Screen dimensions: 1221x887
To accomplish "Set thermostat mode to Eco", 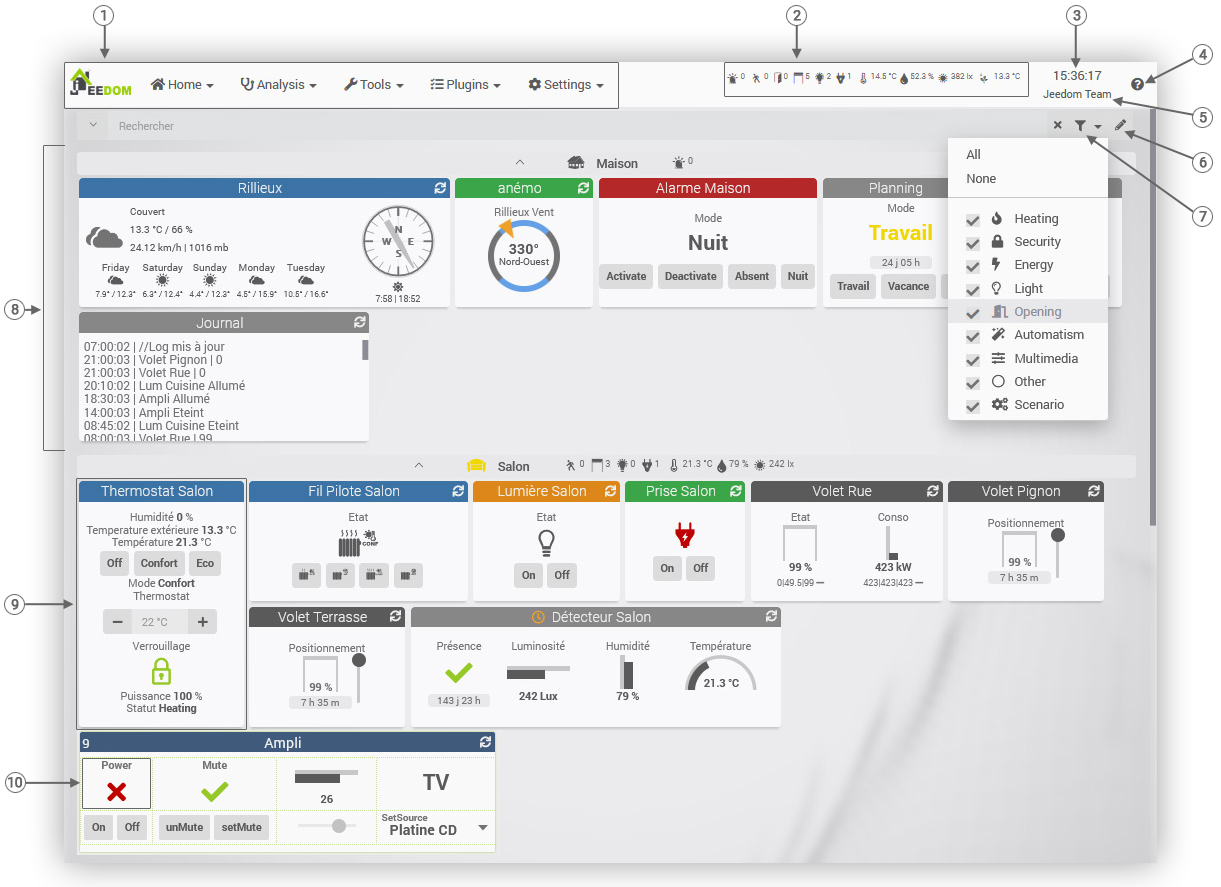I will (204, 562).
